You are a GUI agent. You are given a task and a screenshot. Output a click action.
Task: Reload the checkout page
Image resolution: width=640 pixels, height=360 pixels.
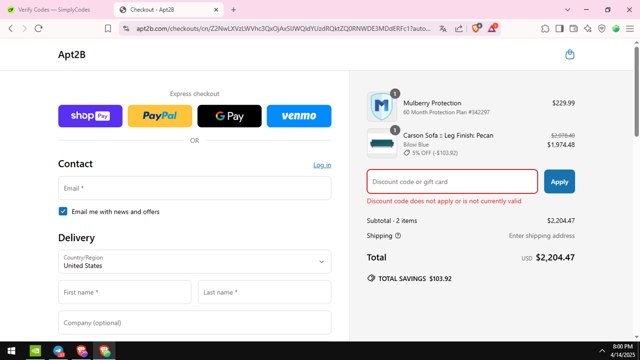point(38,29)
